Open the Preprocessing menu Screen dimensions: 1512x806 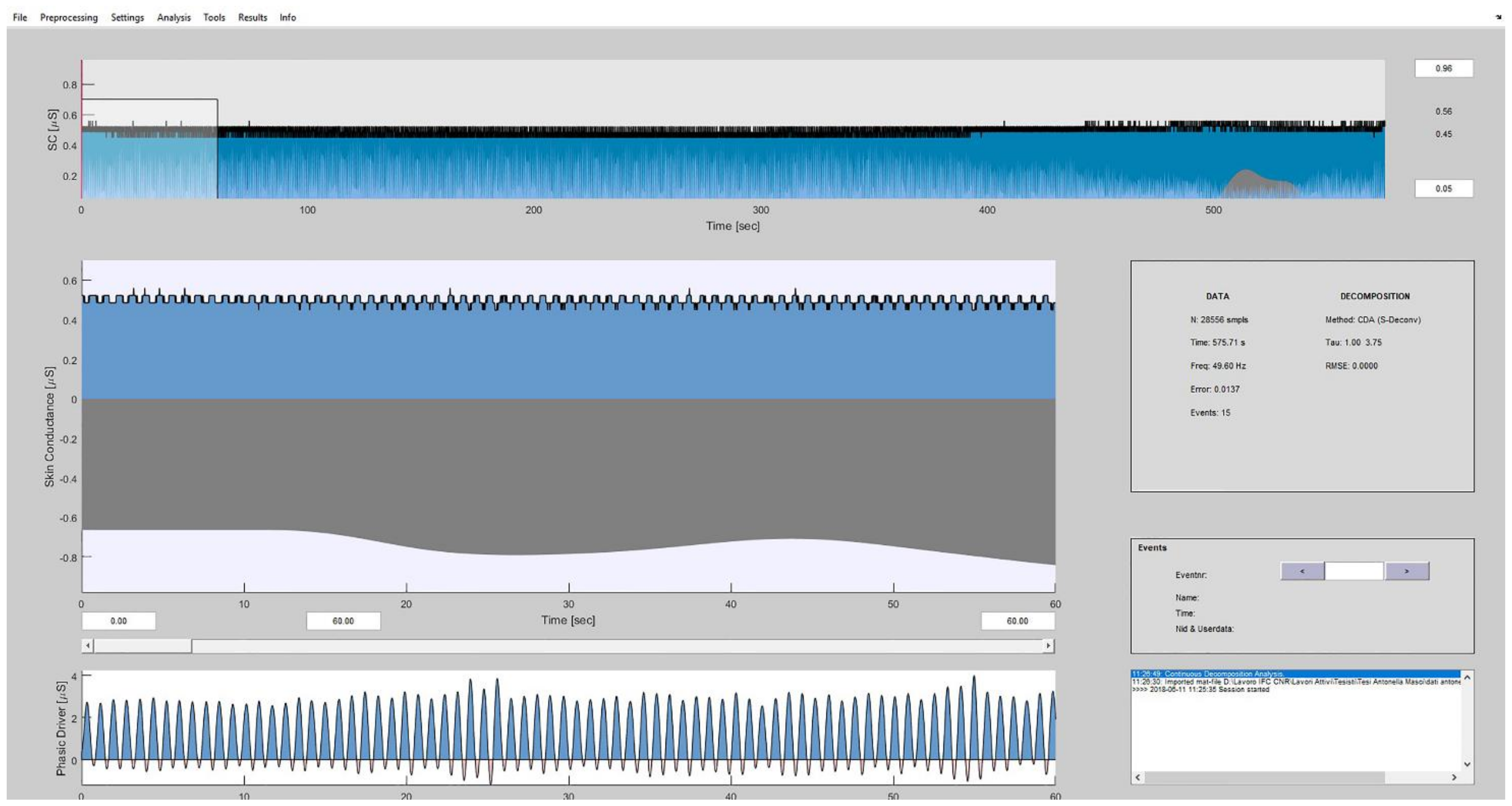point(69,18)
